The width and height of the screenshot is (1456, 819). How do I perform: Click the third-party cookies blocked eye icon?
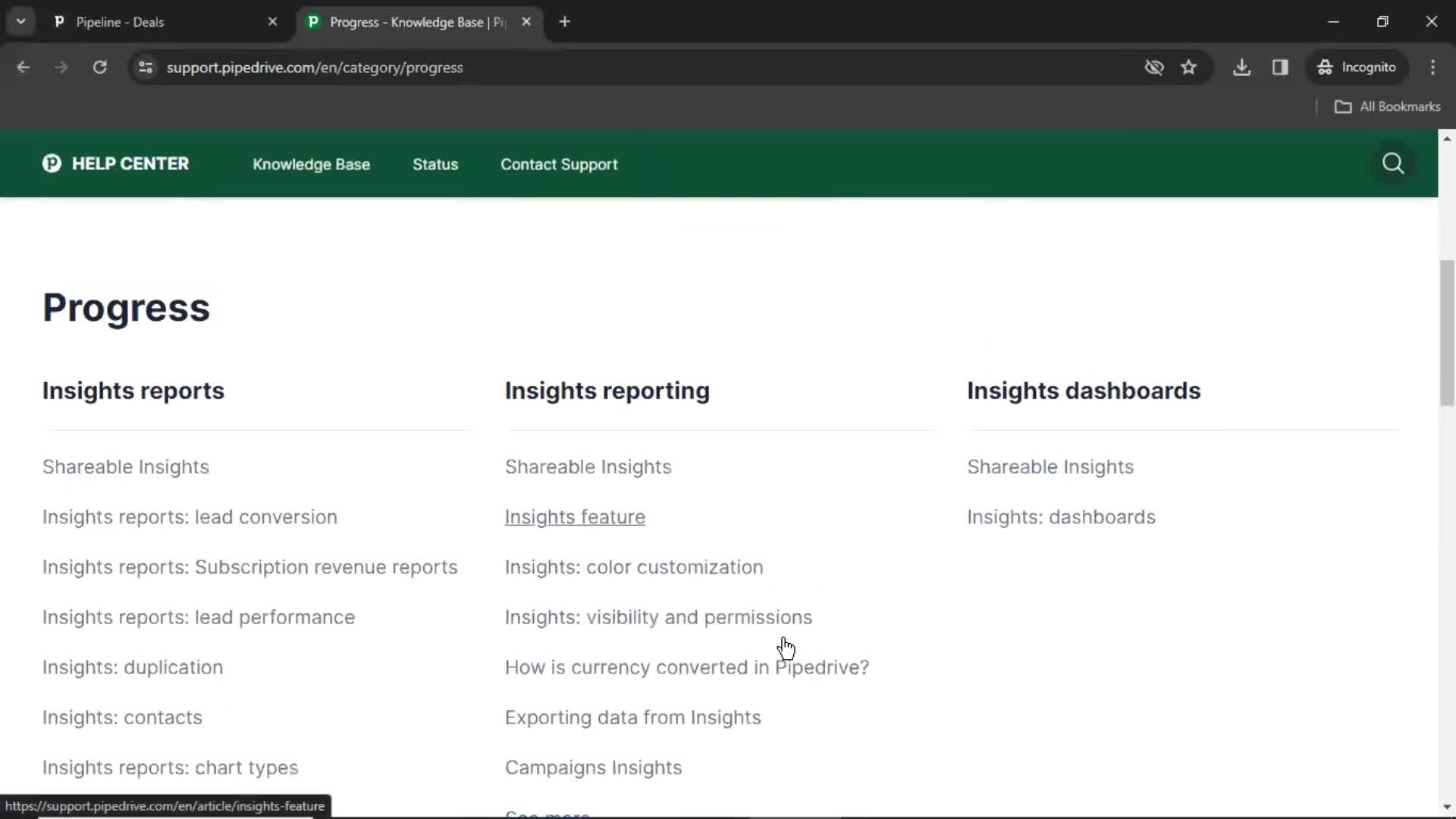(x=1154, y=67)
